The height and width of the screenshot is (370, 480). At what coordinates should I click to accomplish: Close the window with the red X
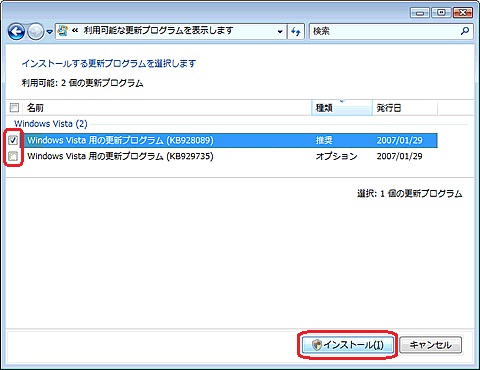(463, 13)
